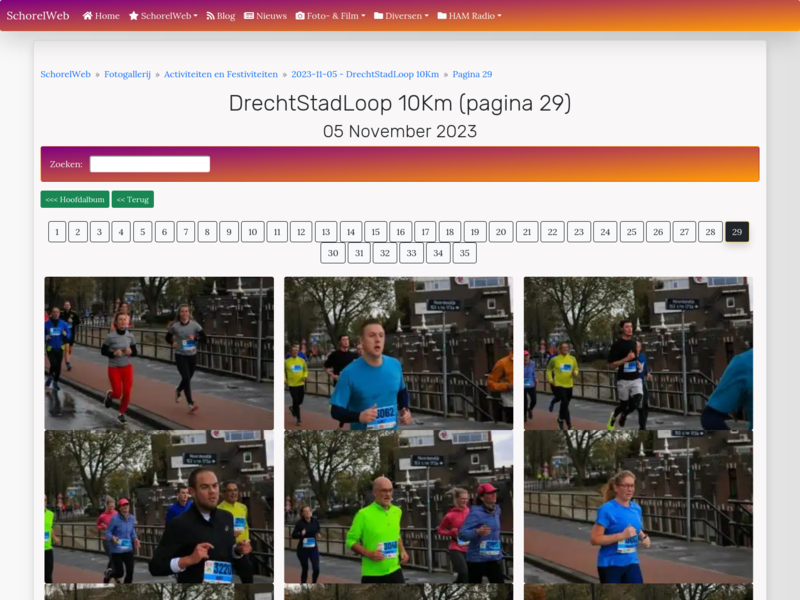
Task: Open photo of man in black jacket with bib 3220
Action: click(159, 507)
